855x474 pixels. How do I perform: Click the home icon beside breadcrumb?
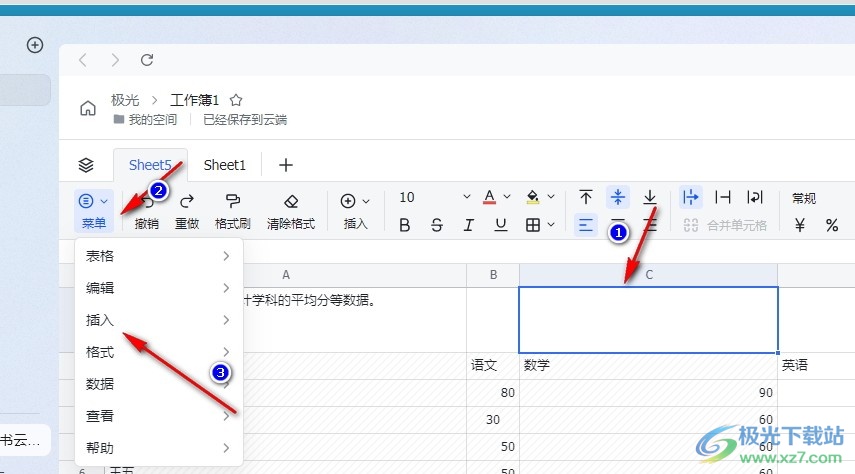88,108
